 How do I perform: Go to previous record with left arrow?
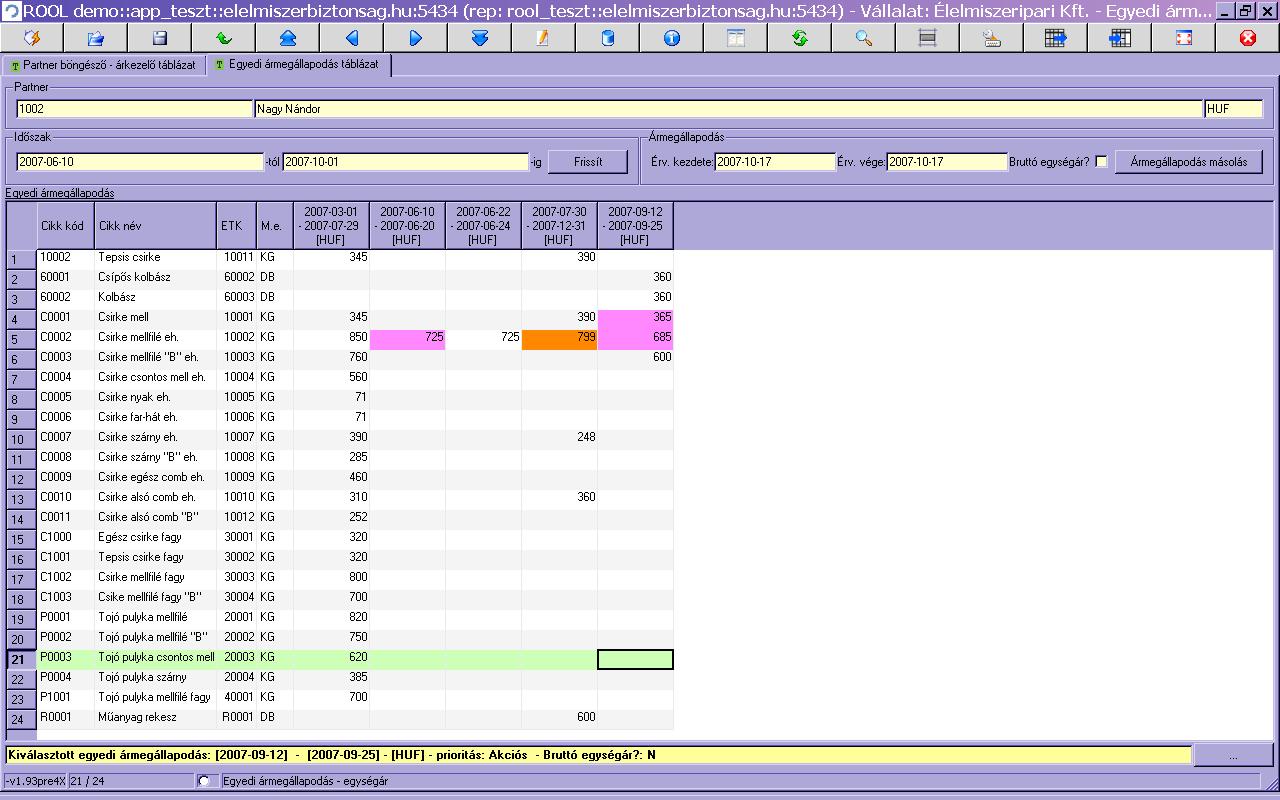(352, 38)
